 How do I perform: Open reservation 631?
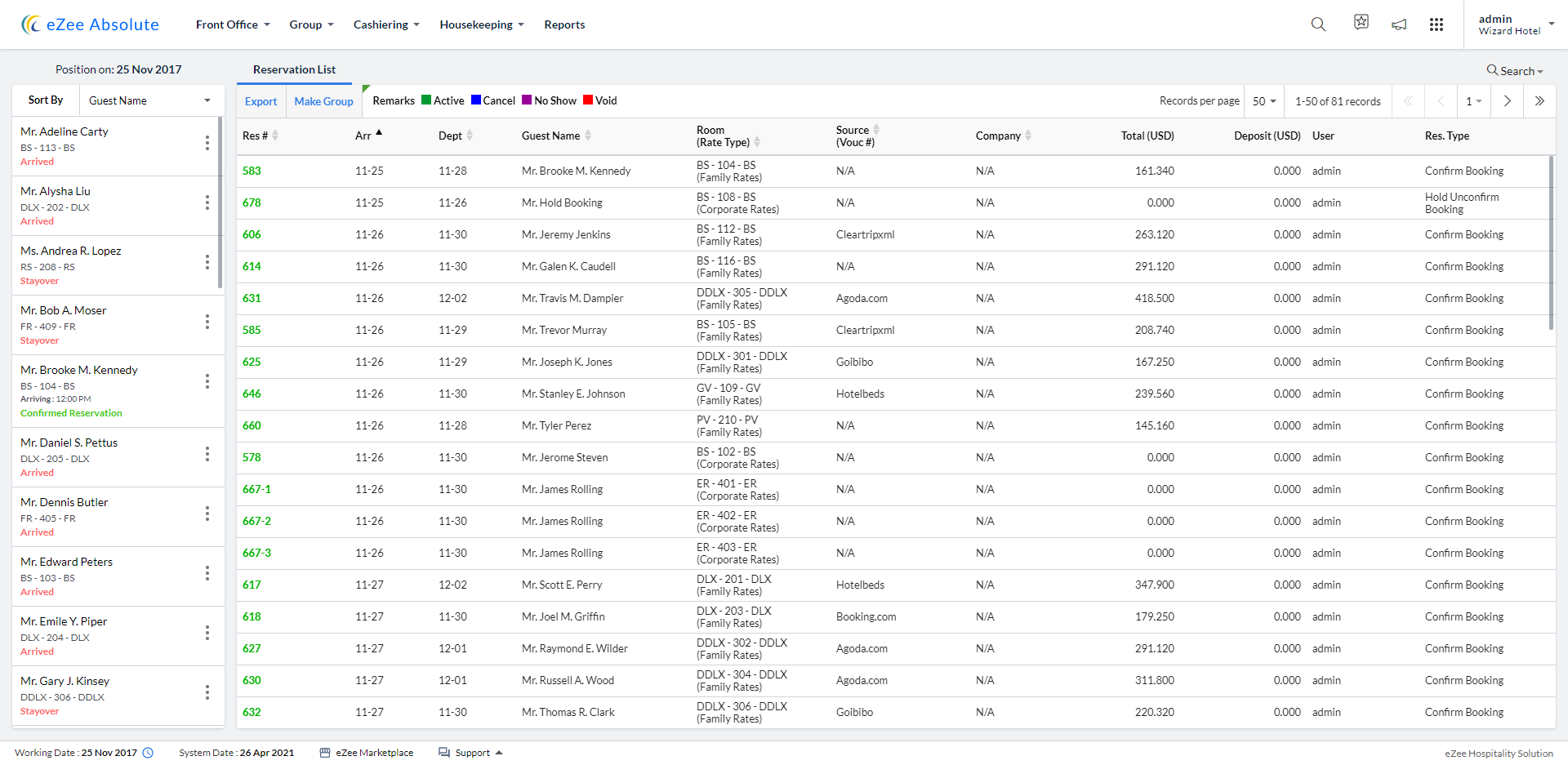pyautogui.click(x=252, y=298)
